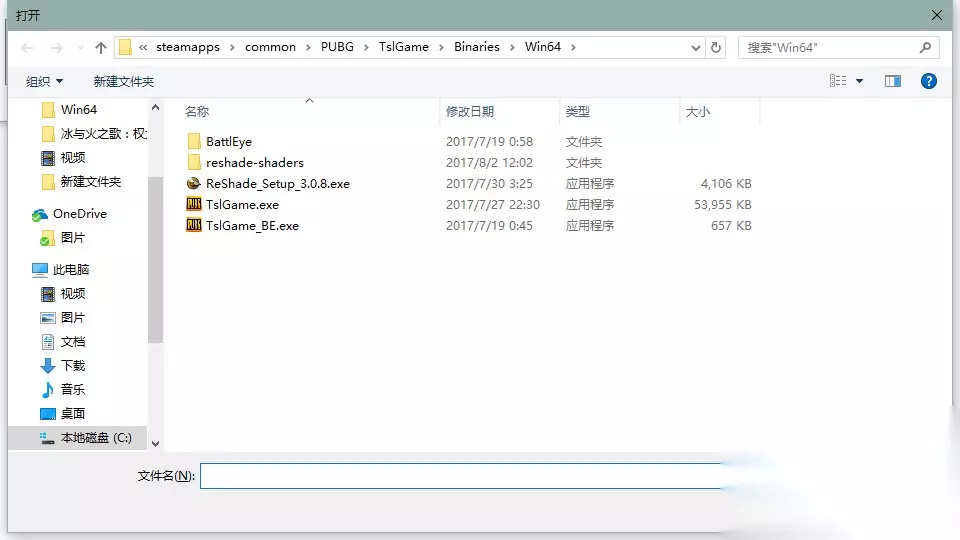Select the reshade-shaders folder
Image resolution: width=960 pixels, height=540 pixels.
coord(255,162)
